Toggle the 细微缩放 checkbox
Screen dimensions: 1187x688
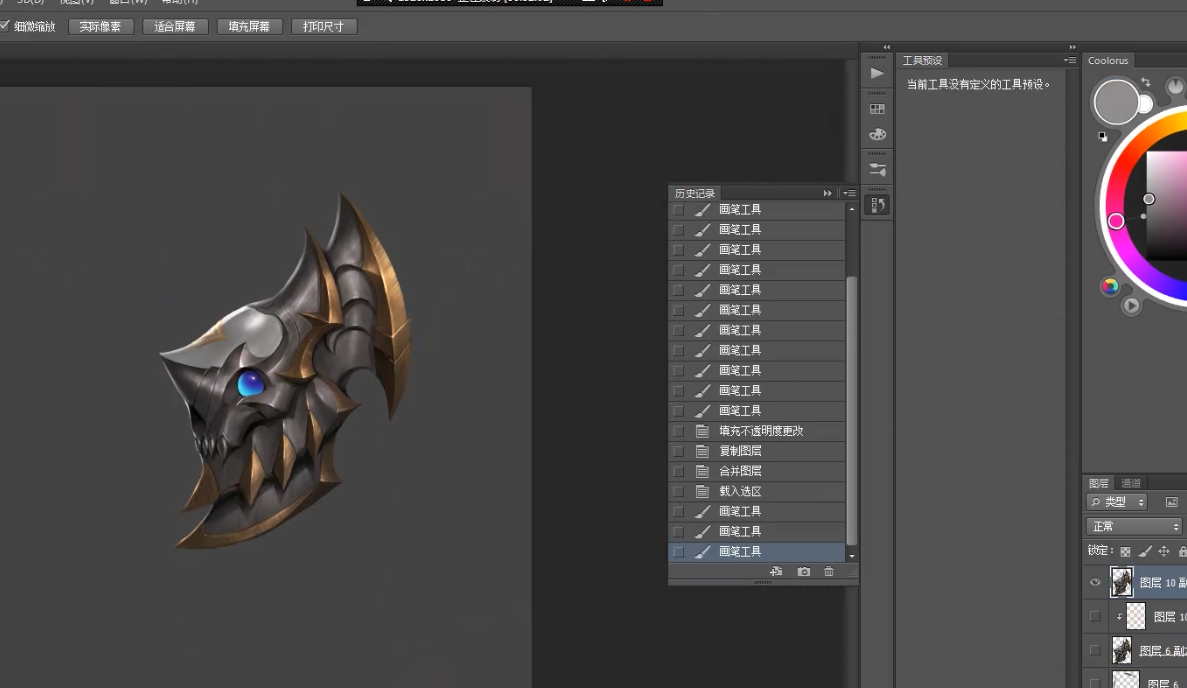(5, 26)
